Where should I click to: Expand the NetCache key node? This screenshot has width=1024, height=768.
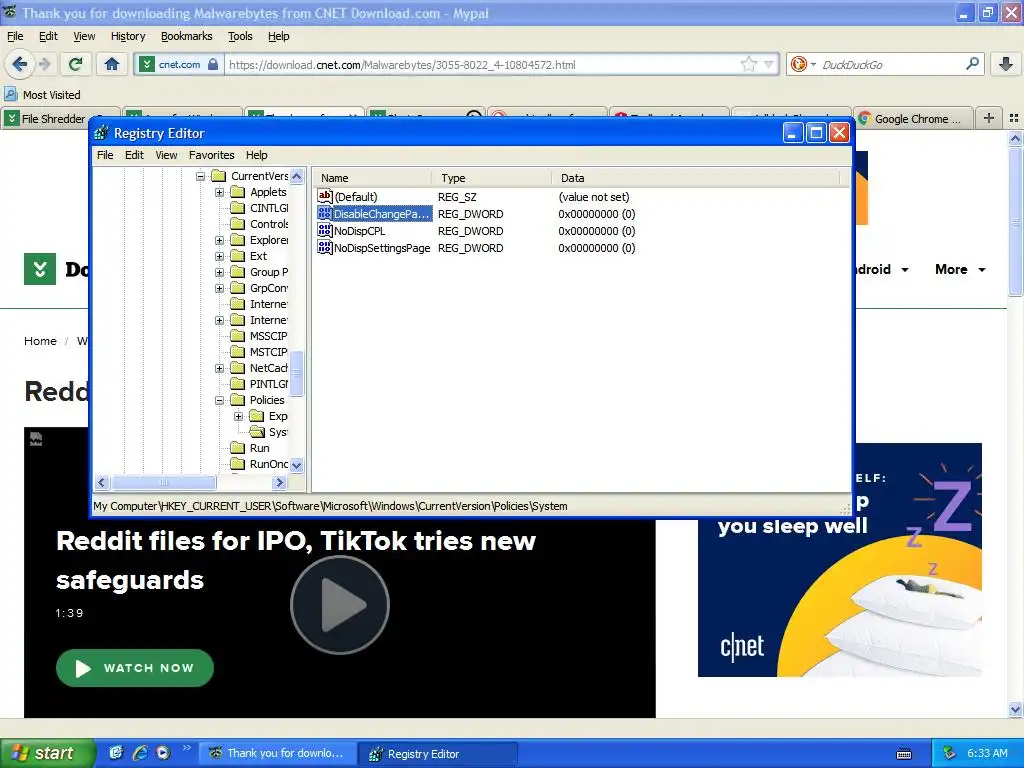tap(219, 368)
